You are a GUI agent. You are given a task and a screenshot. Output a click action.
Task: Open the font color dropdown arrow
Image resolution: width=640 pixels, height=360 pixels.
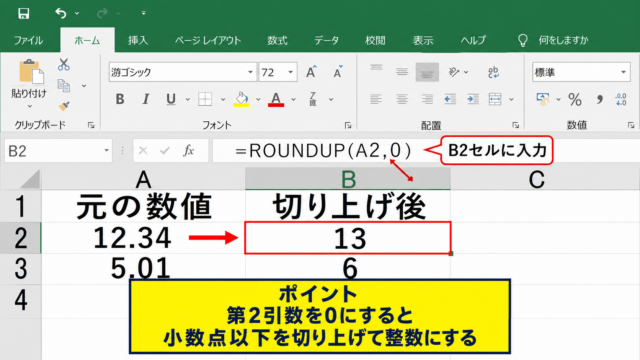(293, 99)
